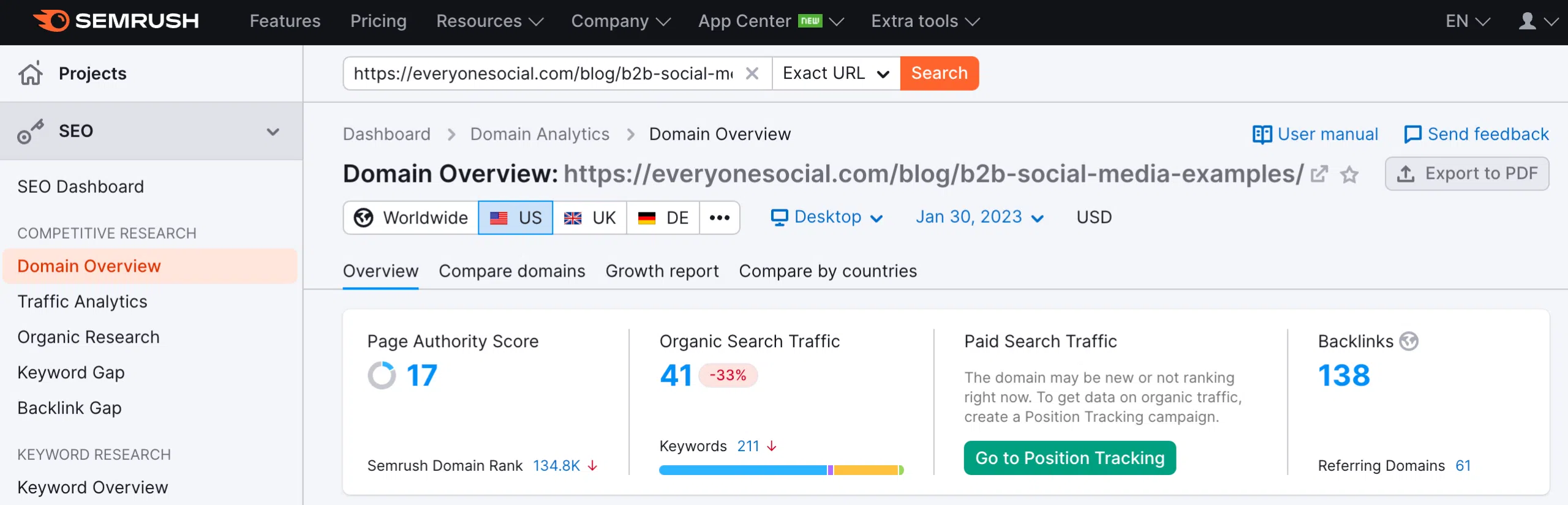Open Organic Research in sidebar
1568x505 pixels.
[88, 337]
